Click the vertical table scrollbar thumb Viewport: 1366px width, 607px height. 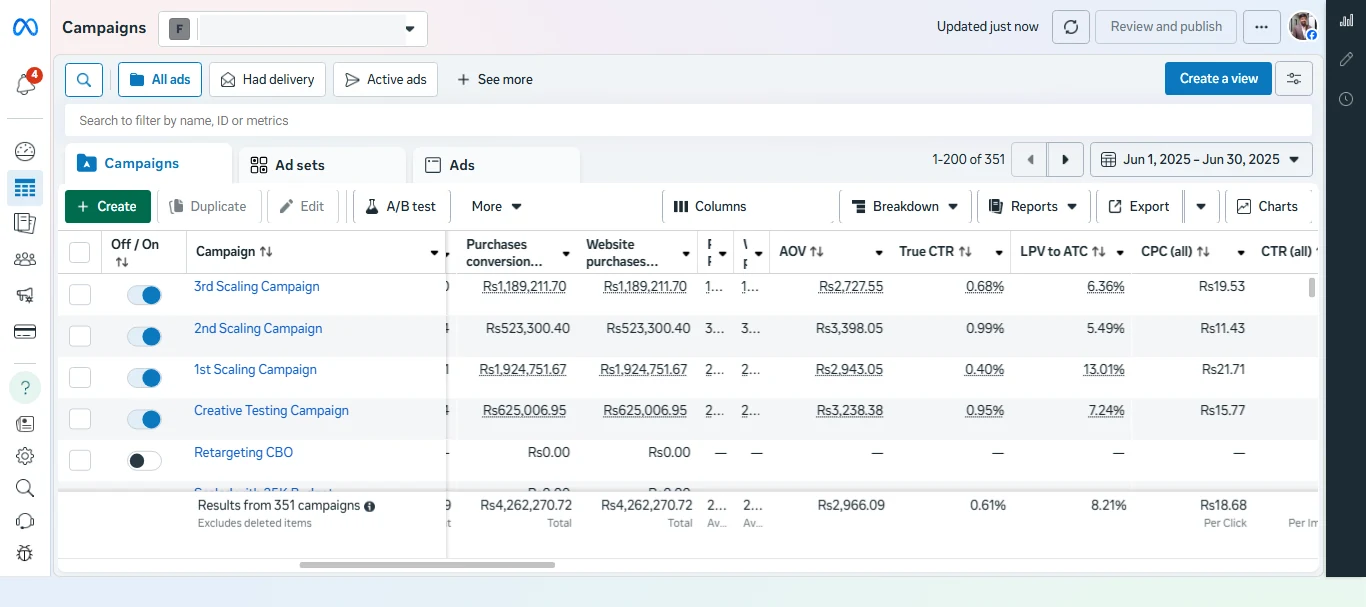coord(1311,288)
